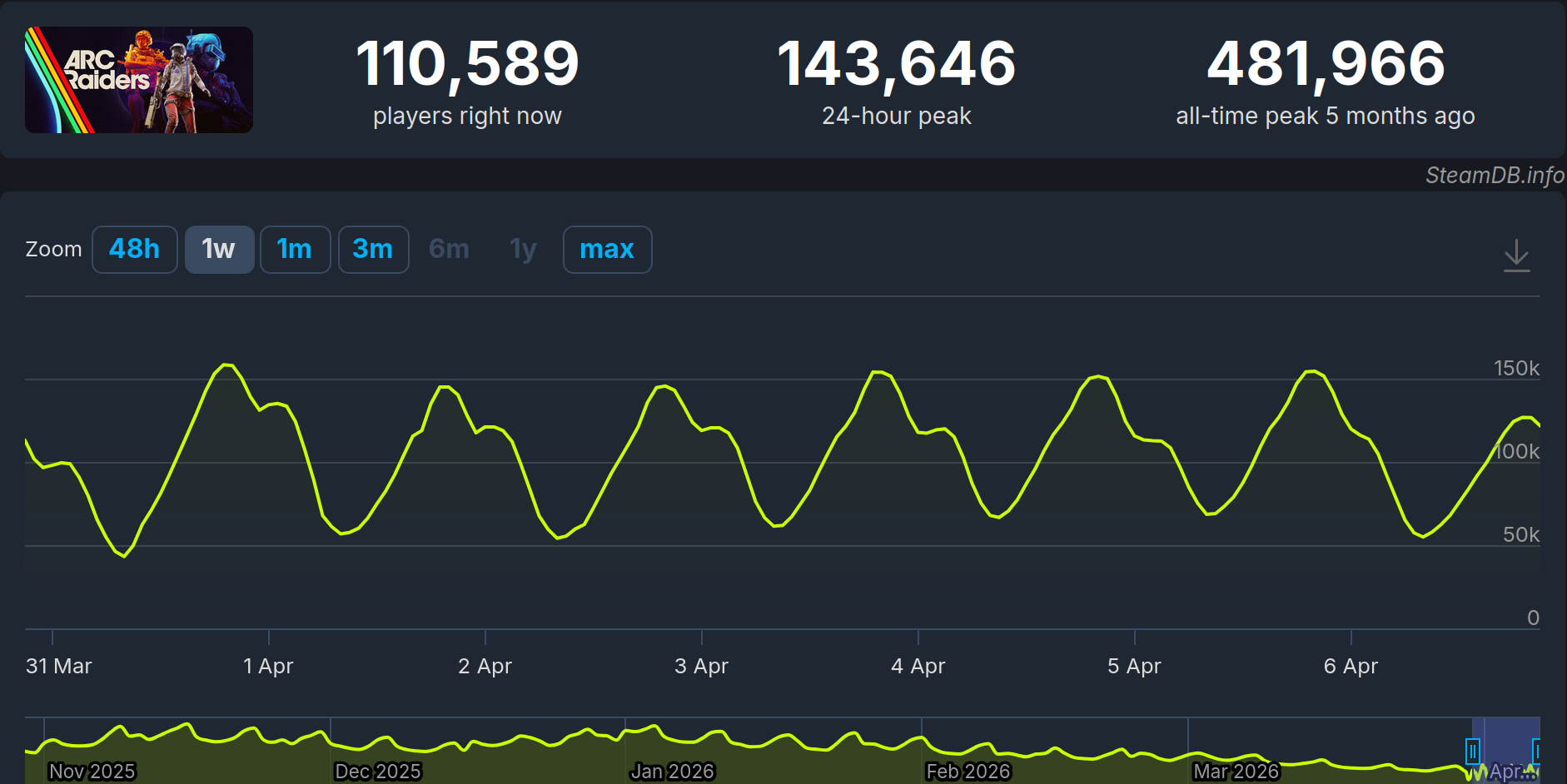Image resolution: width=1567 pixels, height=784 pixels.
Task: Click the "4 Apr" date label
Action: (918, 666)
